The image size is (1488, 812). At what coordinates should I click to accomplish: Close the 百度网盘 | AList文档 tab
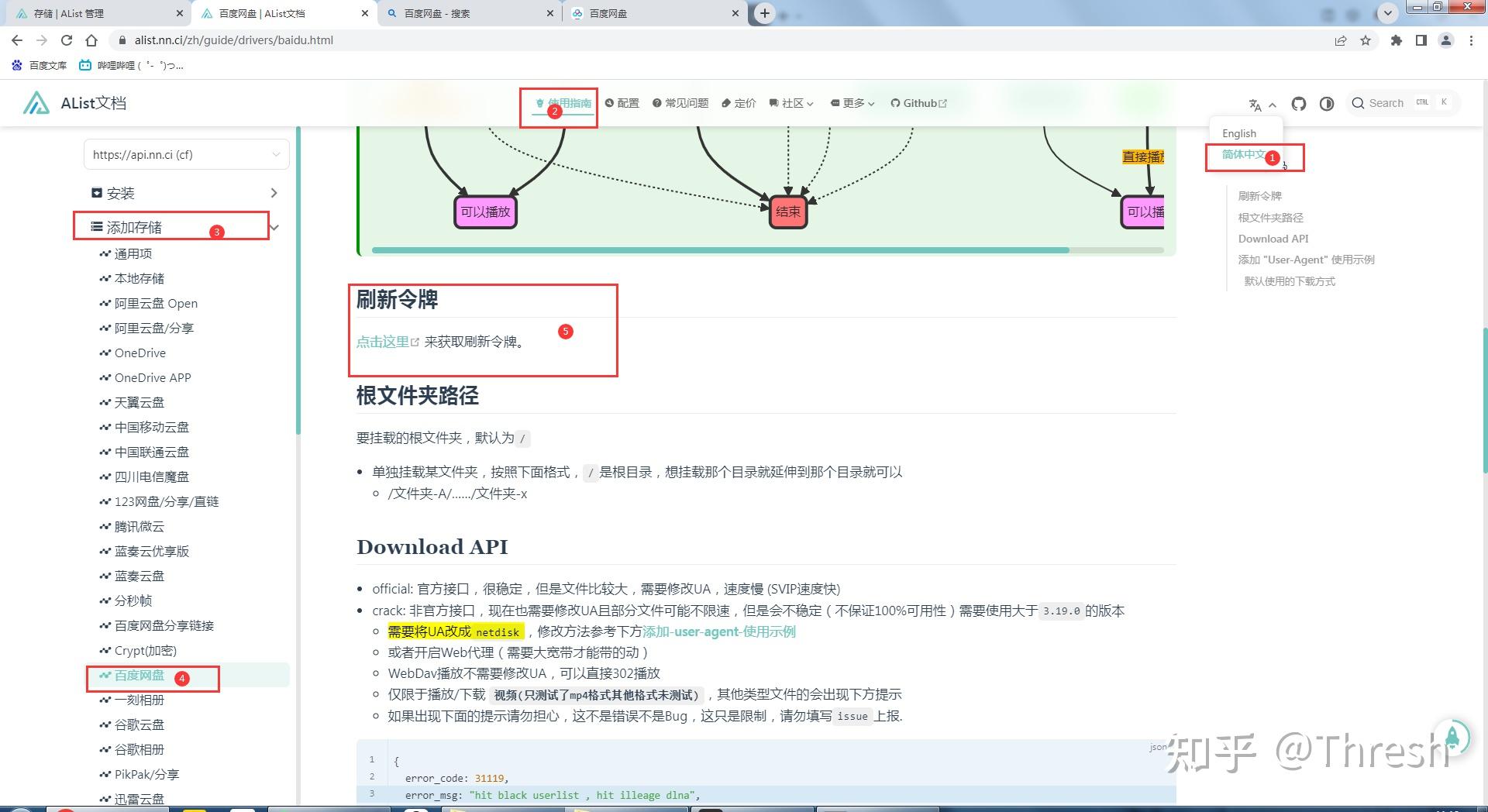point(365,13)
